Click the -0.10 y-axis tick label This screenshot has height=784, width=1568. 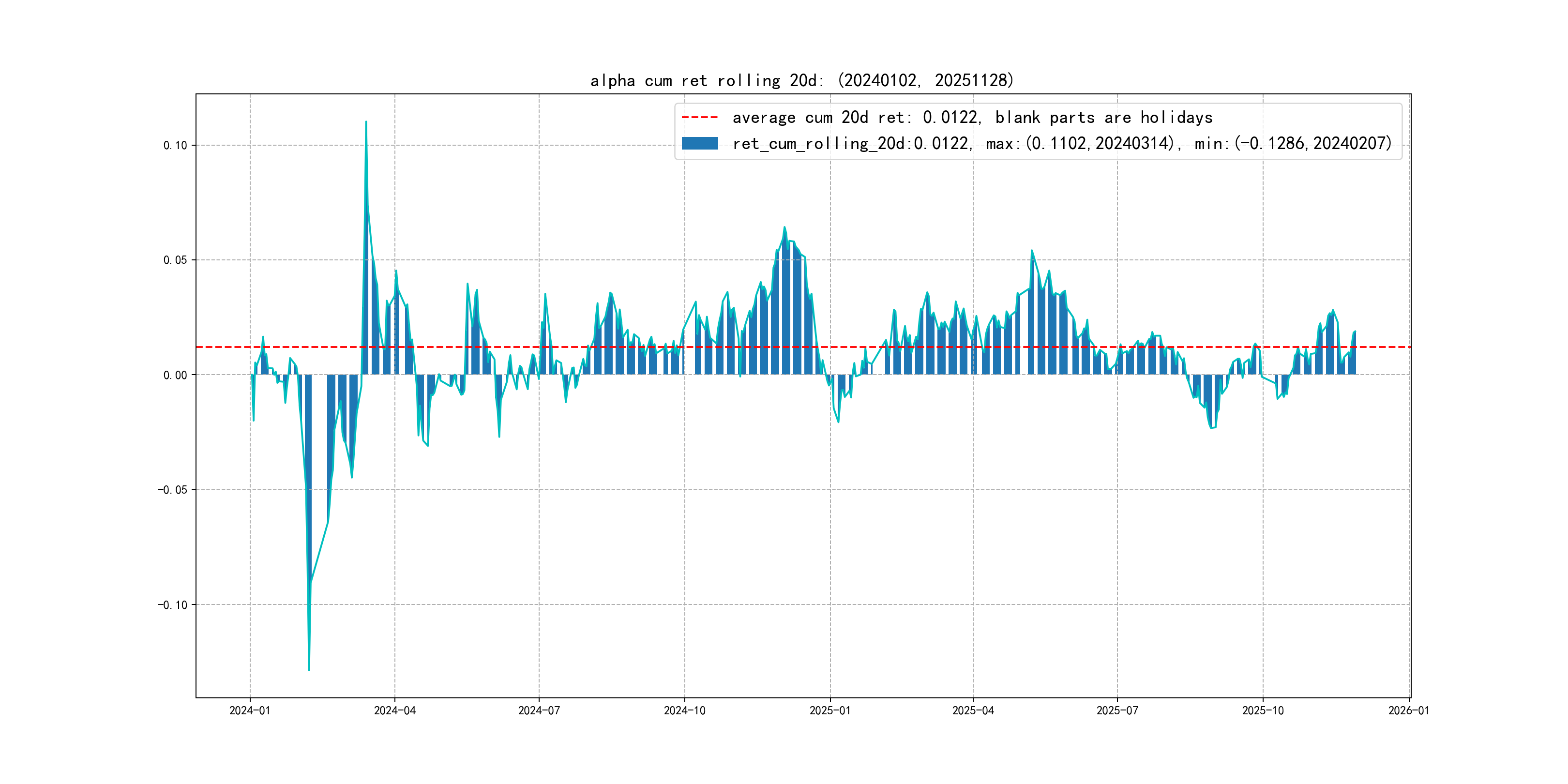pos(172,604)
